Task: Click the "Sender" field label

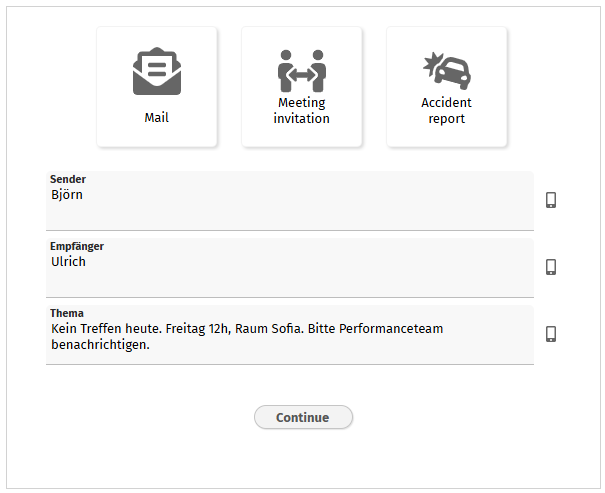Action: point(68,180)
